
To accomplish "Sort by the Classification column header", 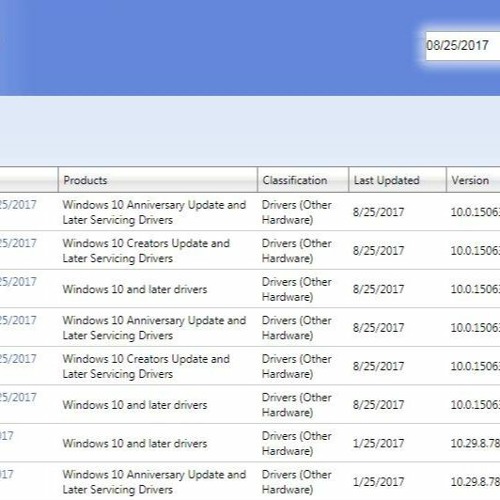I will [303, 180].
